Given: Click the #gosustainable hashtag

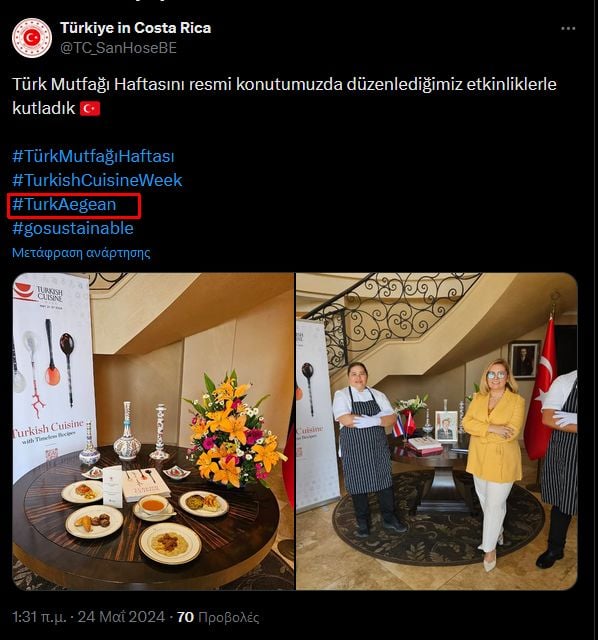Looking at the screenshot, I should click(73, 228).
